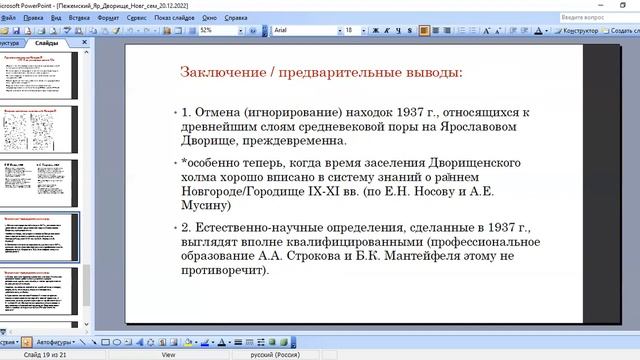Toggle align right button

(x=447, y=31)
